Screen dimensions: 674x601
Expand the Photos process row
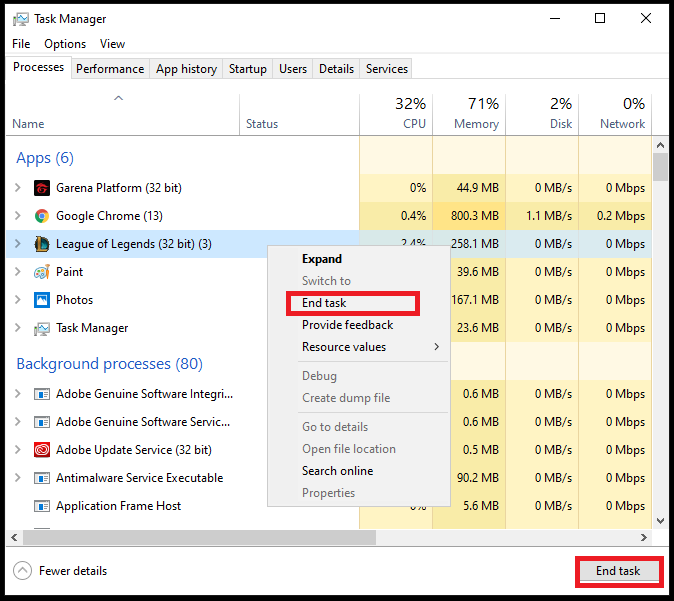(18, 300)
